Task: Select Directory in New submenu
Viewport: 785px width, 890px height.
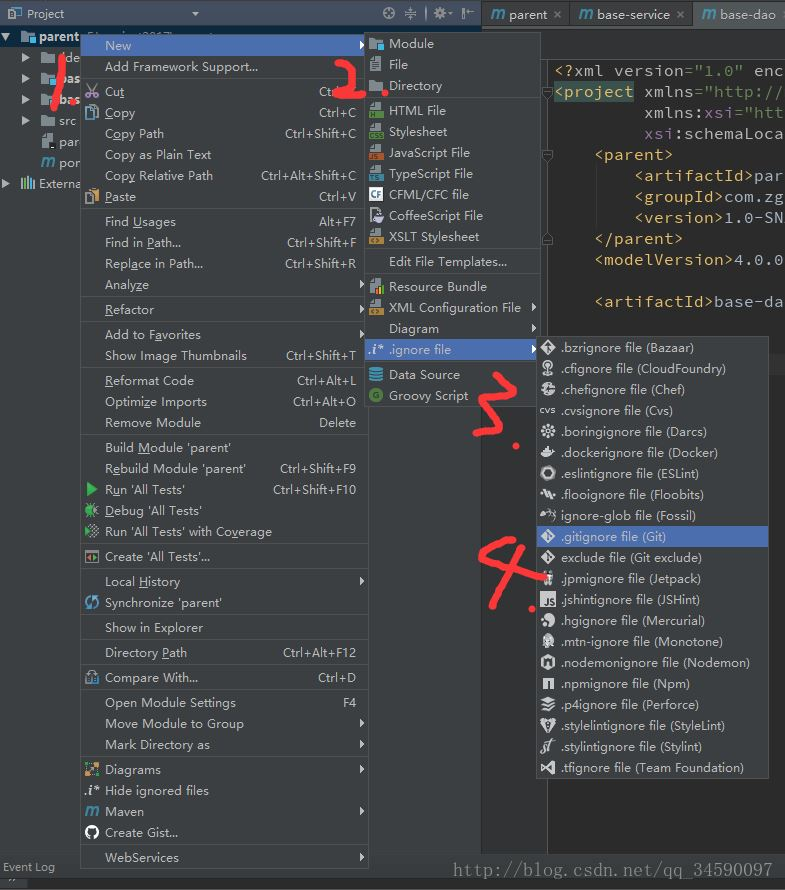Action: tap(452, 86)
